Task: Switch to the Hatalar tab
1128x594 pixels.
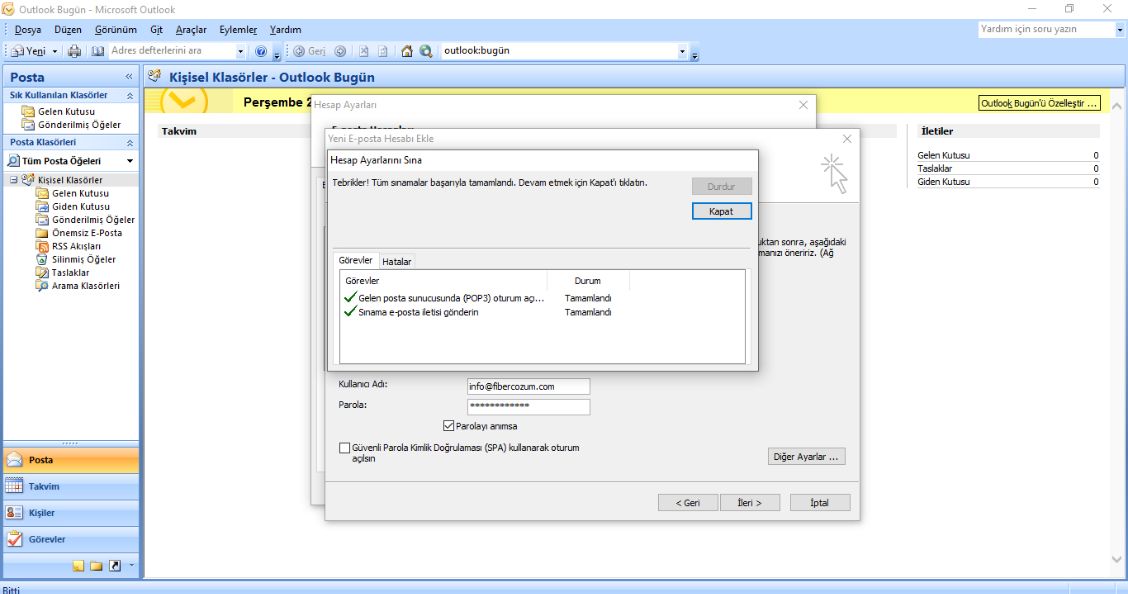Action: tap(397, 261)
